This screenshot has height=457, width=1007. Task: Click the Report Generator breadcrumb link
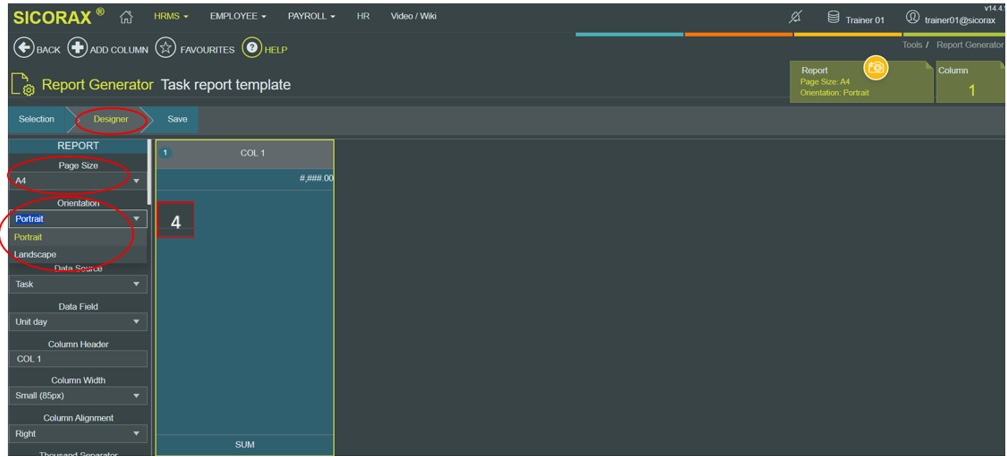[969, 45]
